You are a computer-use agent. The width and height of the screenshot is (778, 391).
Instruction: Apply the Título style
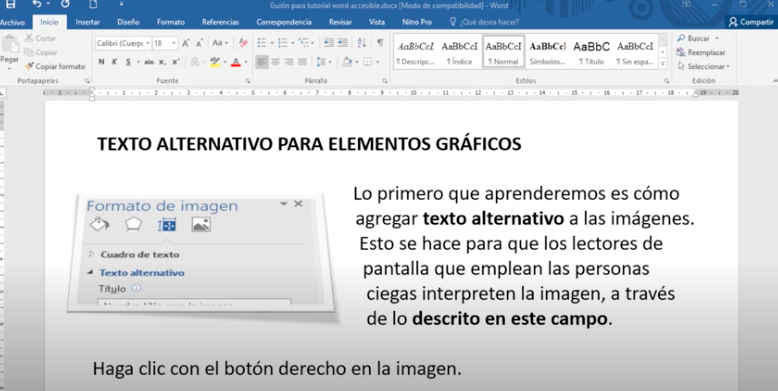coord(591,52)
